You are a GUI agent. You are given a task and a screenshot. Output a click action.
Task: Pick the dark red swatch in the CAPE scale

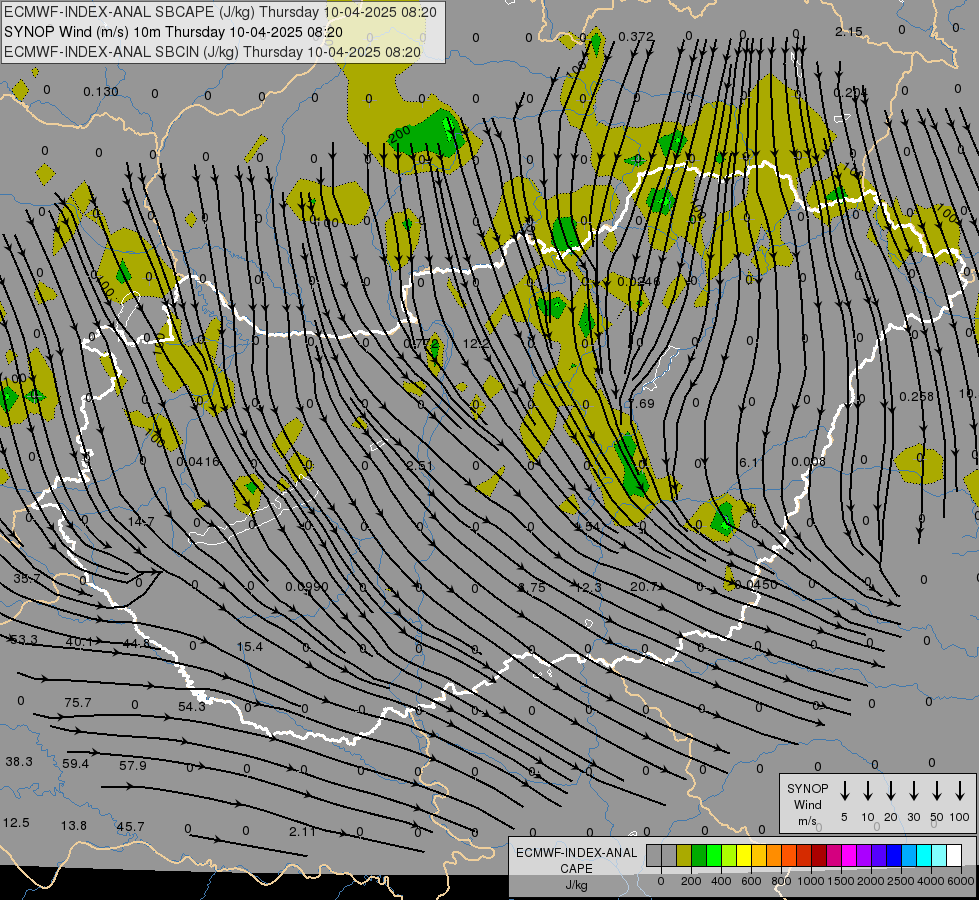pyautogui.click(x=819, y=855)
